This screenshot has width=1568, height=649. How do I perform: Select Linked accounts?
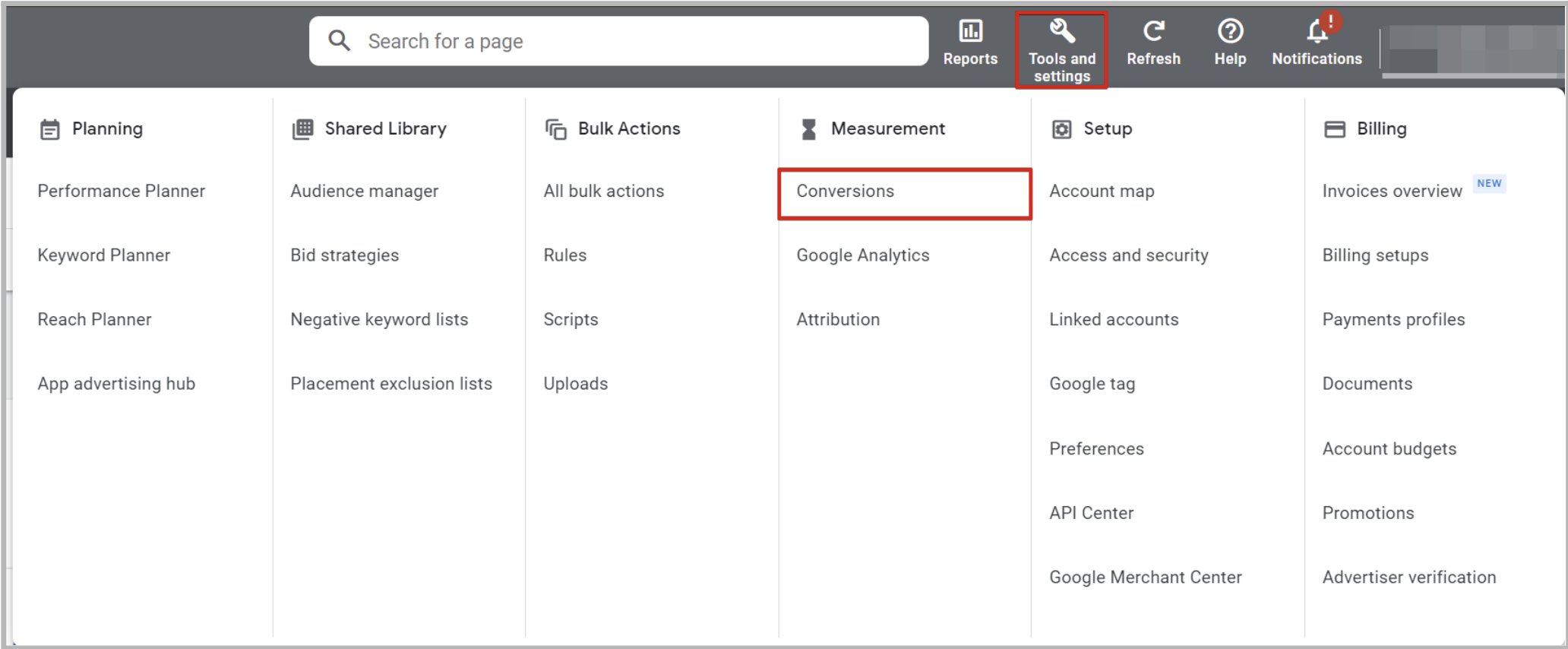[1114, 320]
